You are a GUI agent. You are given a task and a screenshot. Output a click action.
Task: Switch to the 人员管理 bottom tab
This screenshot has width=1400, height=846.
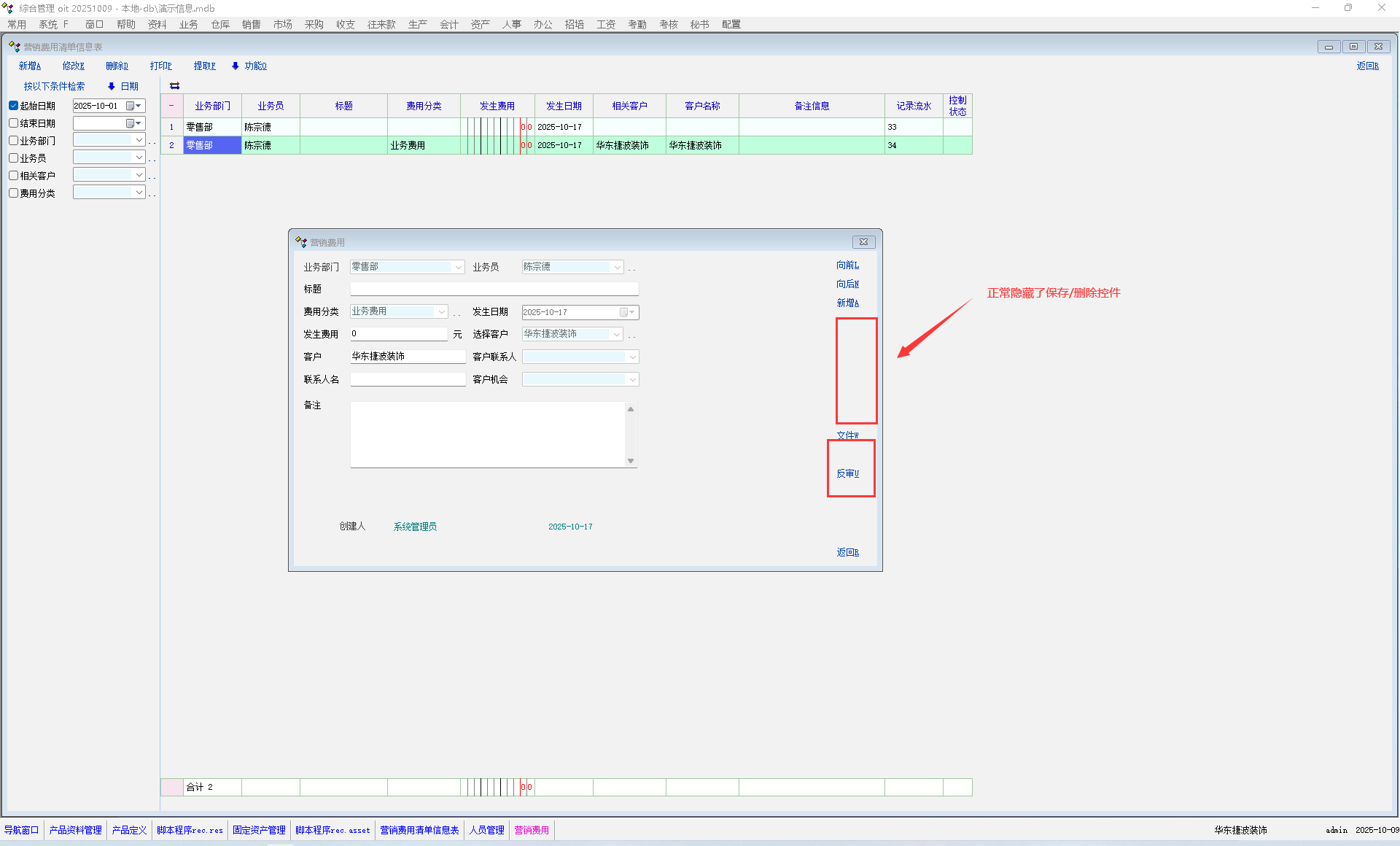pos(486,830)
